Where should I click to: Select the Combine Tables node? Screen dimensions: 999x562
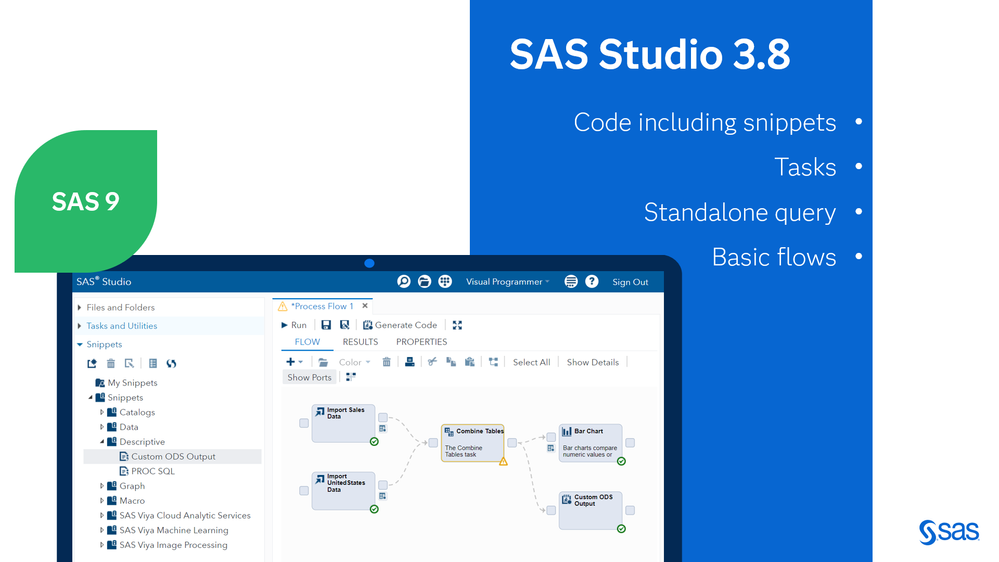[x=473, y=443]
